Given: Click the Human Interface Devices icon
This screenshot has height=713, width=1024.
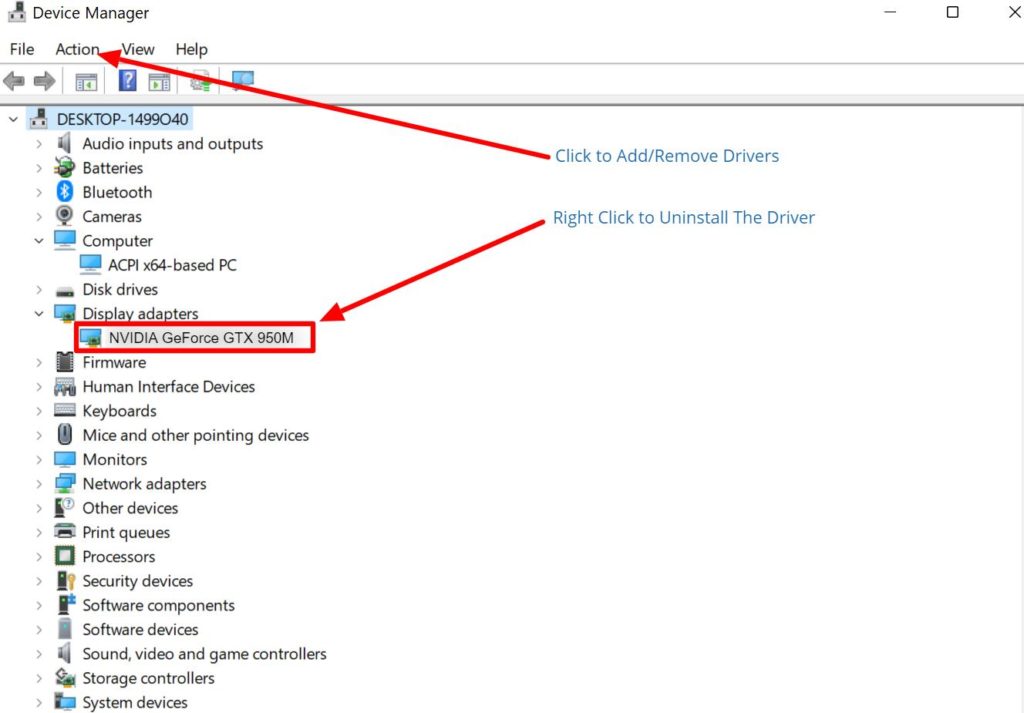Looking at the screenshot, I should point(65,387).
